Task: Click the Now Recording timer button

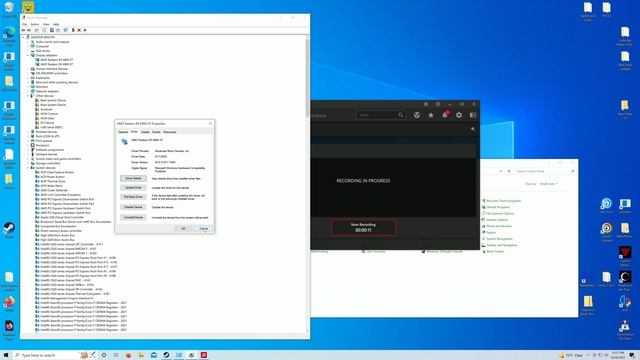Action: coord(363,227)
